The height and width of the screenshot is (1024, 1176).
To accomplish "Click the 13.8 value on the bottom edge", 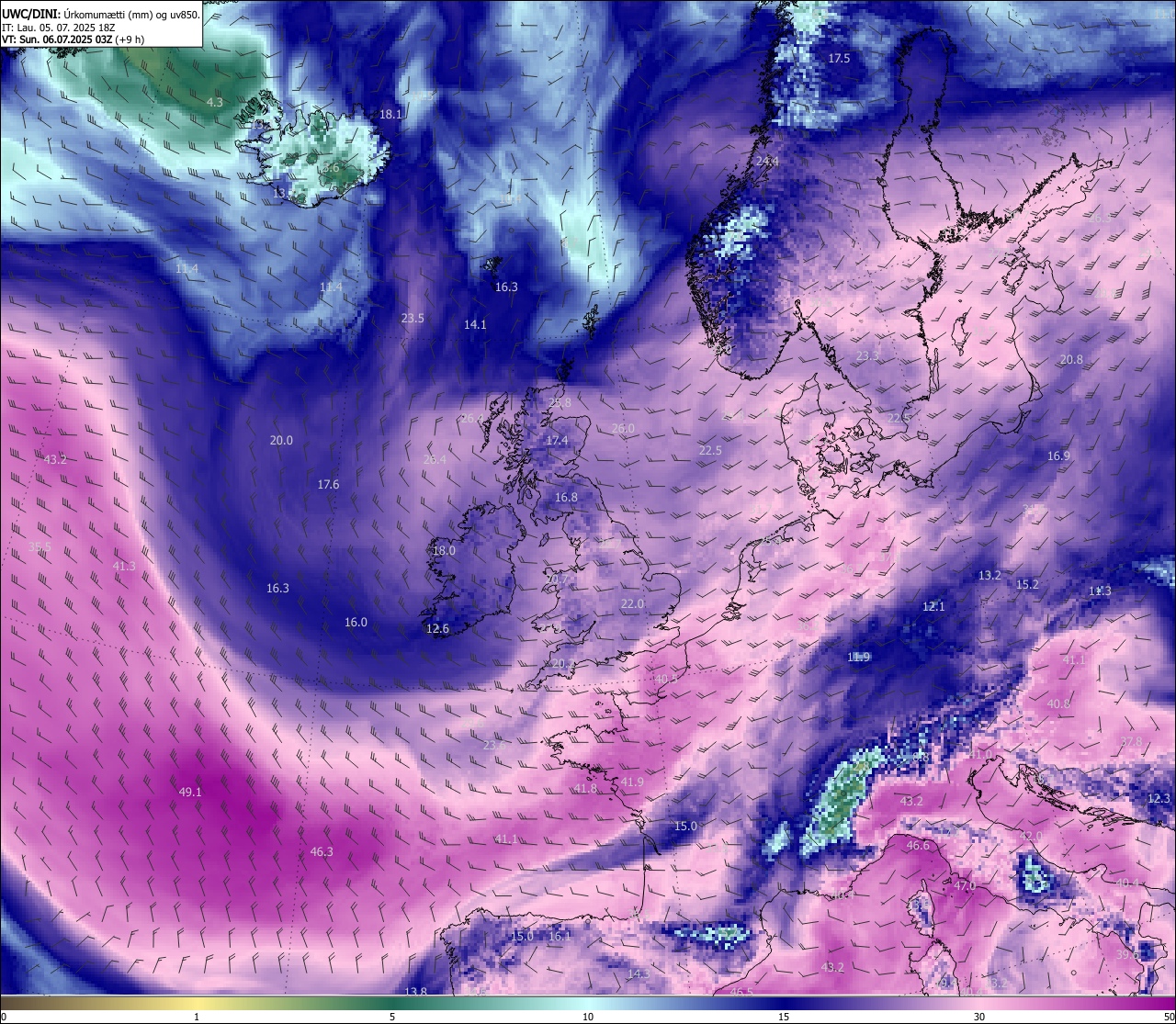I will (416, 991).
